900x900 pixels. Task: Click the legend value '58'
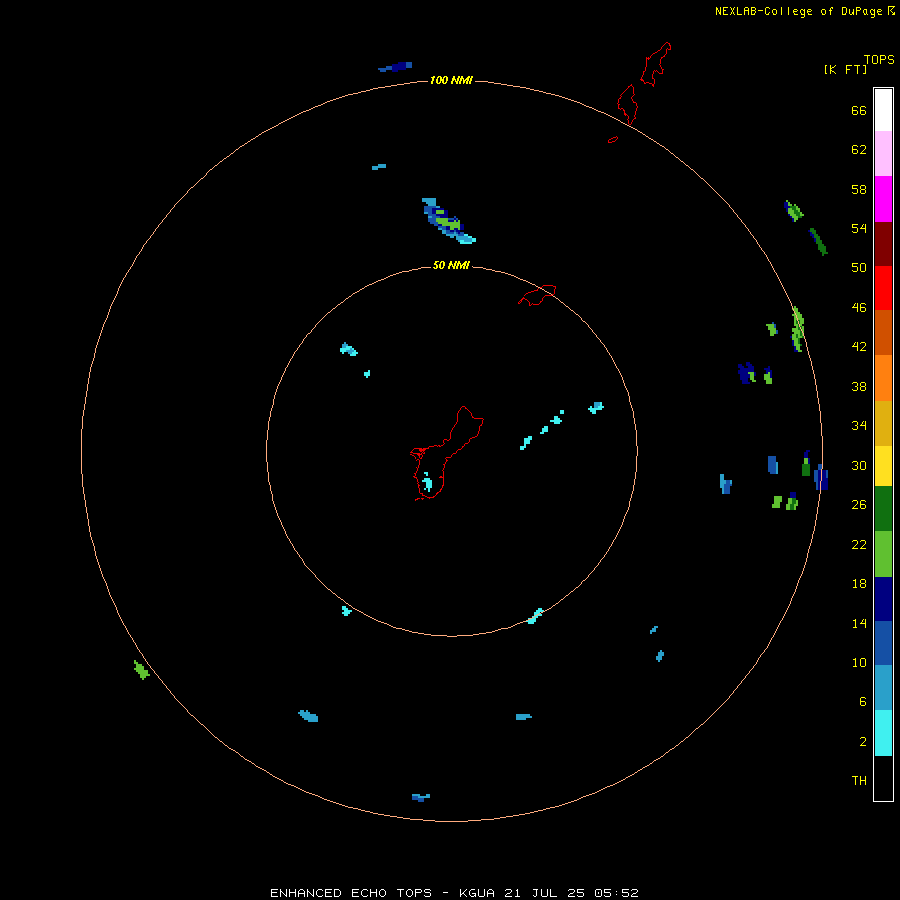(x=859, y=189)
